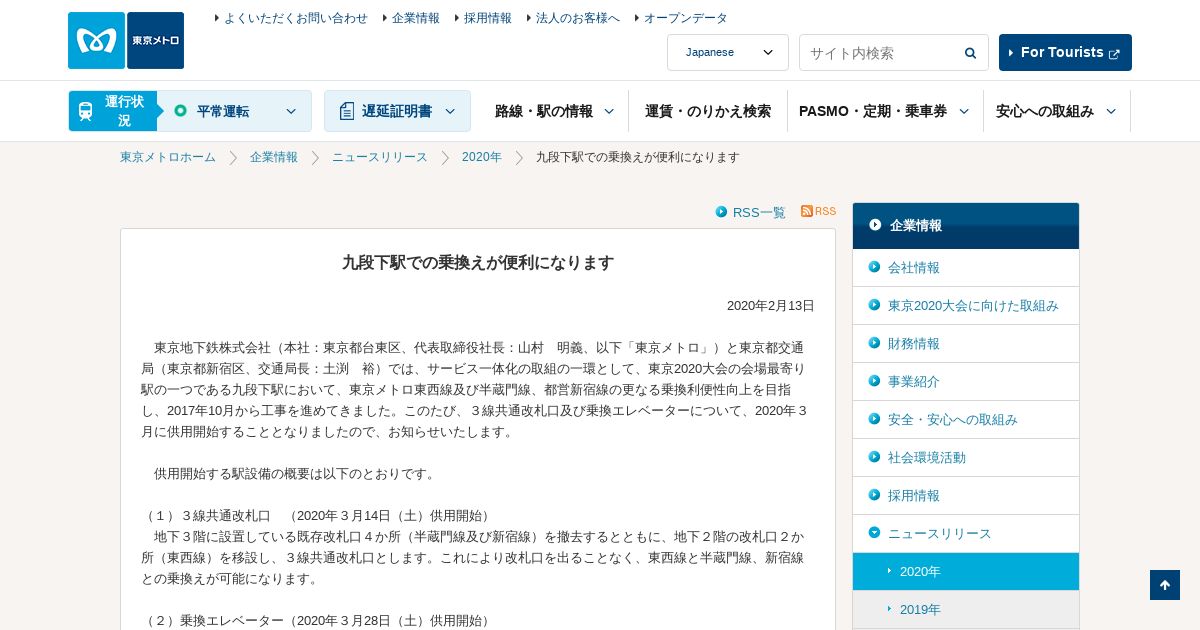Open 運賃・のりかえ検索 menu item

708,111
